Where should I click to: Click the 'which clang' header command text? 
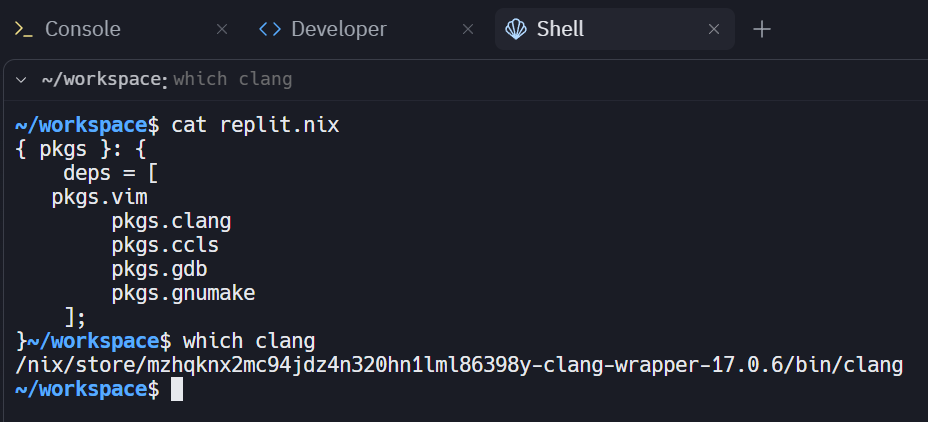click(x=232, y=79)
